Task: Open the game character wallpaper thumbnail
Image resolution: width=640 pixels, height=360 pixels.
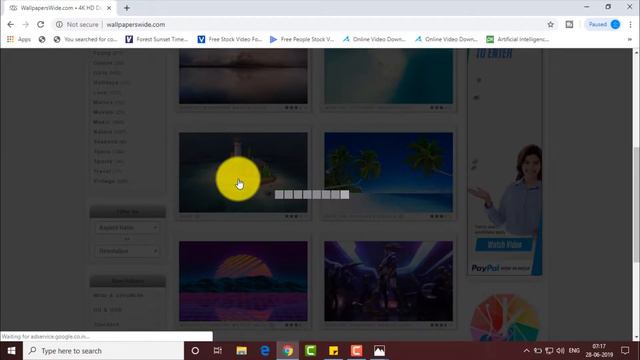Action: pyautogui.click(x=389, y=281)
